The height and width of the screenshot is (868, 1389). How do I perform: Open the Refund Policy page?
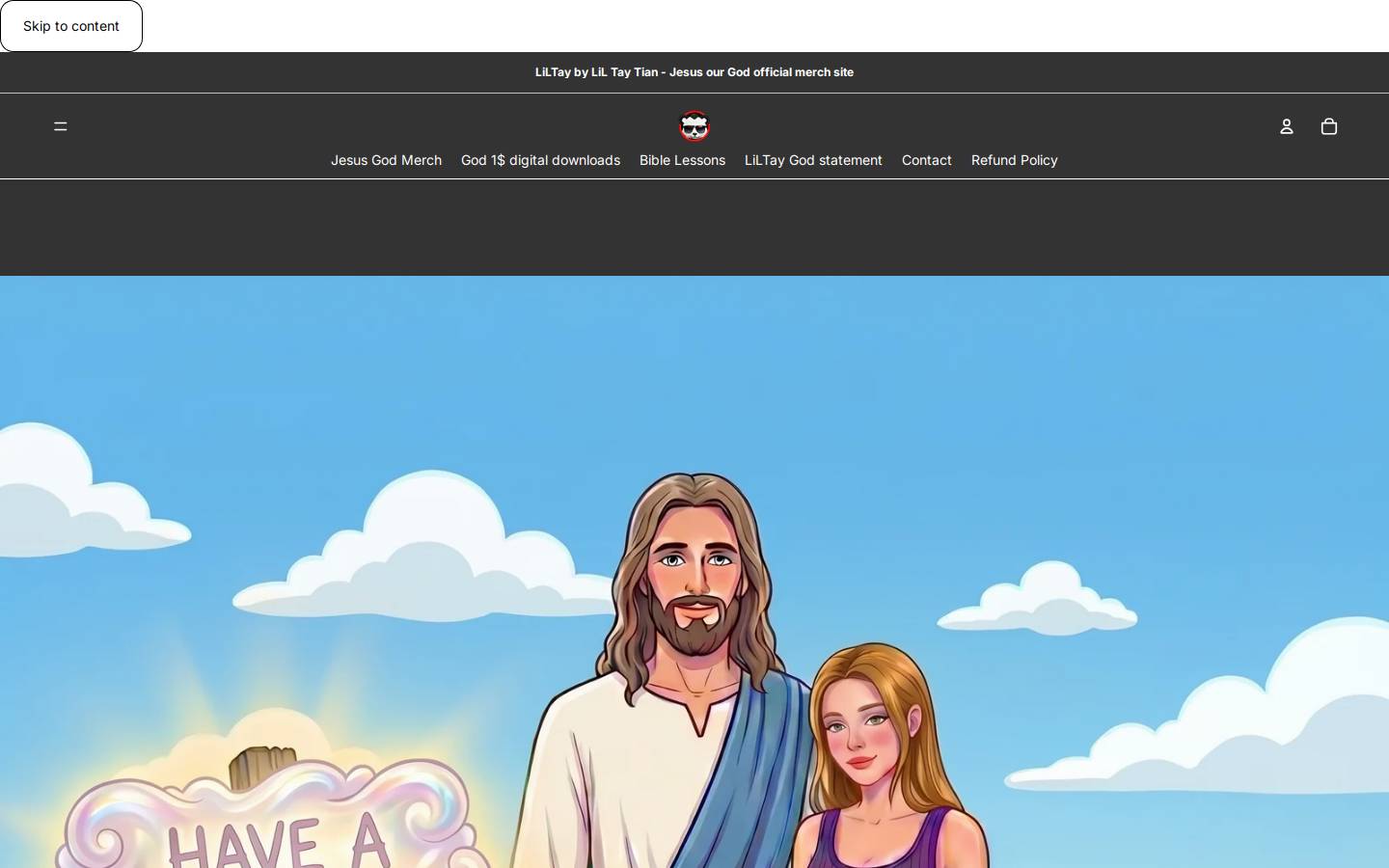[1015, 160]
